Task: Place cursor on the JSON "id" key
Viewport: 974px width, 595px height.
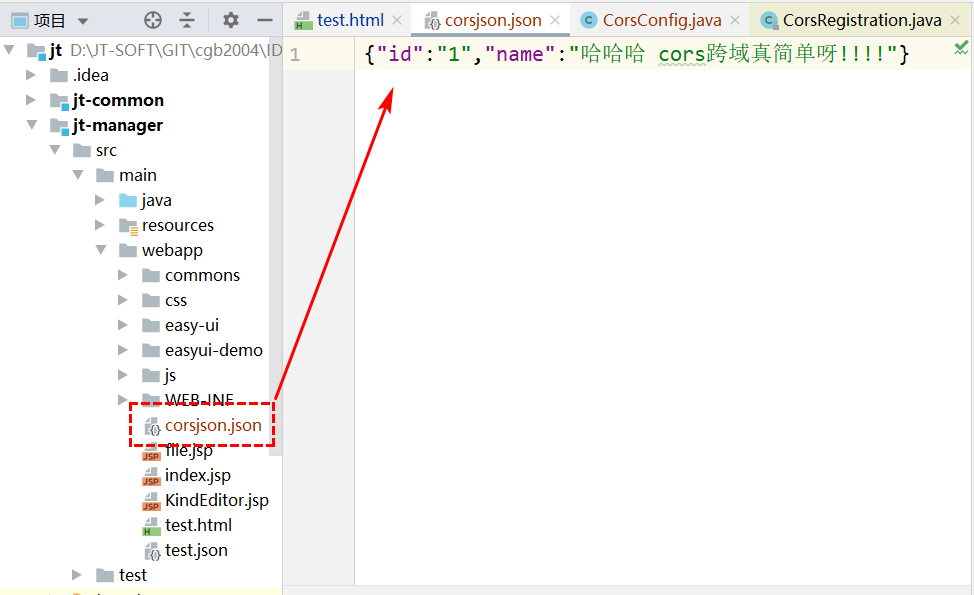Action: (x=400, y=54)
